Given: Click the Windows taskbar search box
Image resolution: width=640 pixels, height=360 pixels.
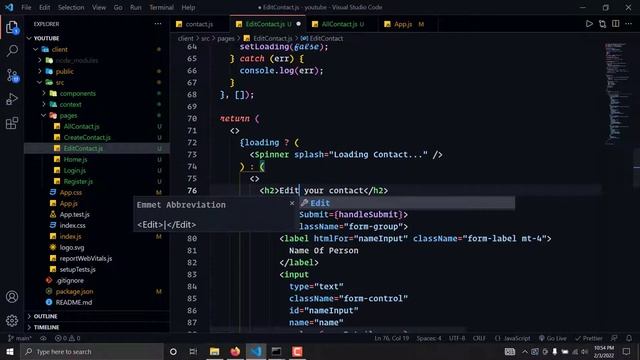Looking at the screenshot, I should click(x=92, y=351).
